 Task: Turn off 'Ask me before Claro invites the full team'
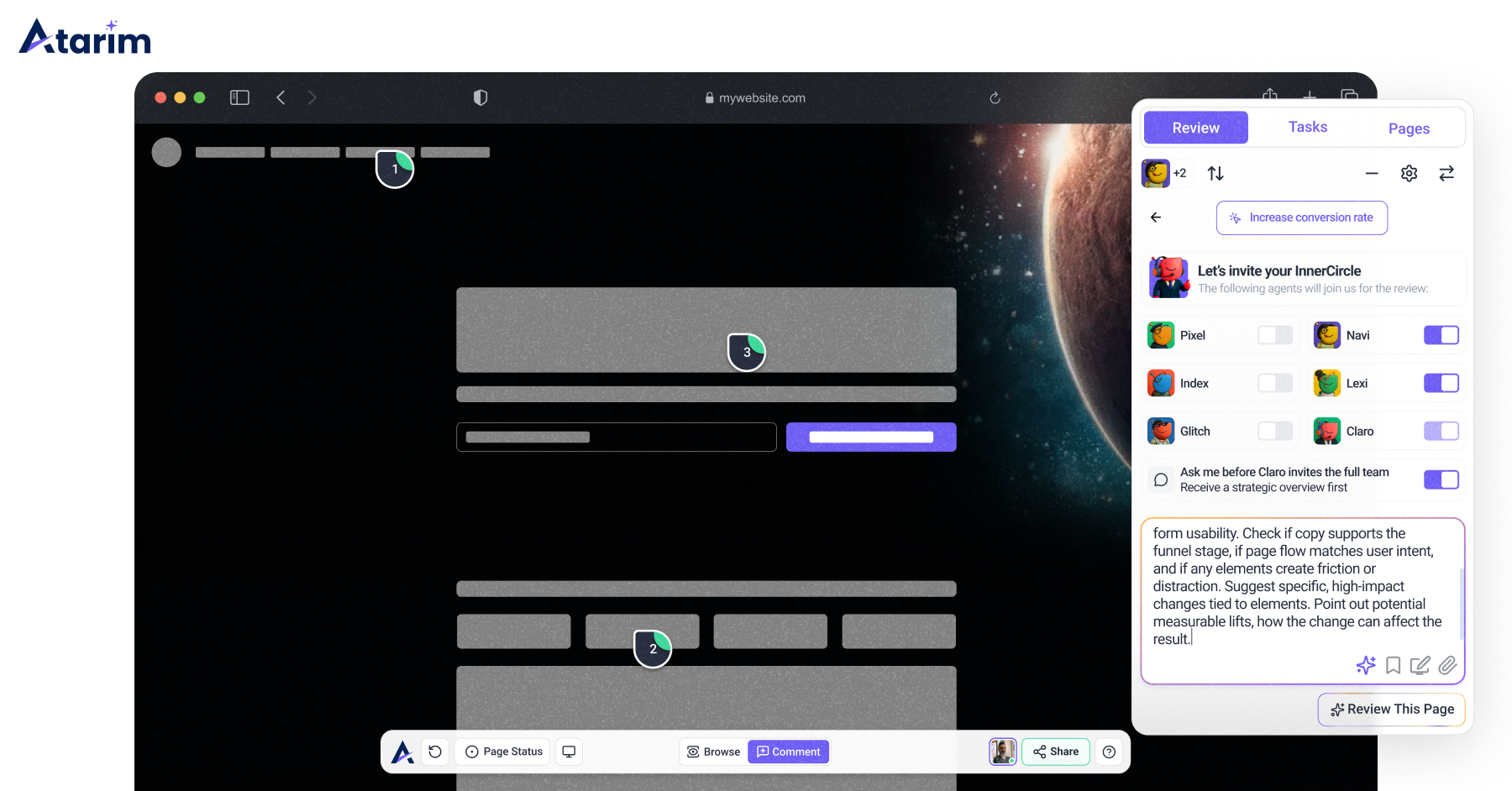click(x=1441, y=479)
